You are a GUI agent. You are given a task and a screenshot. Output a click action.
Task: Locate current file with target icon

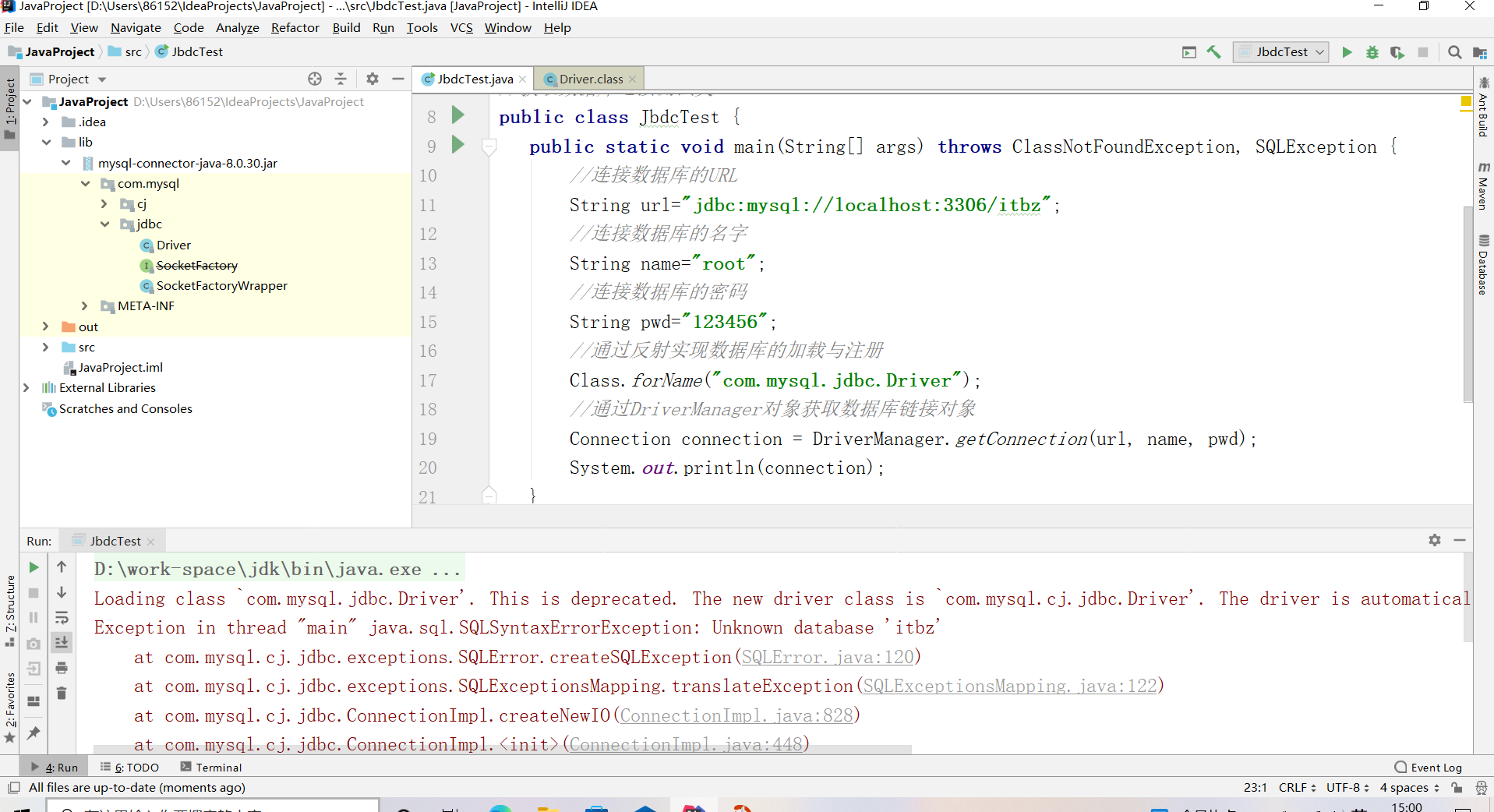pos(315,79)
